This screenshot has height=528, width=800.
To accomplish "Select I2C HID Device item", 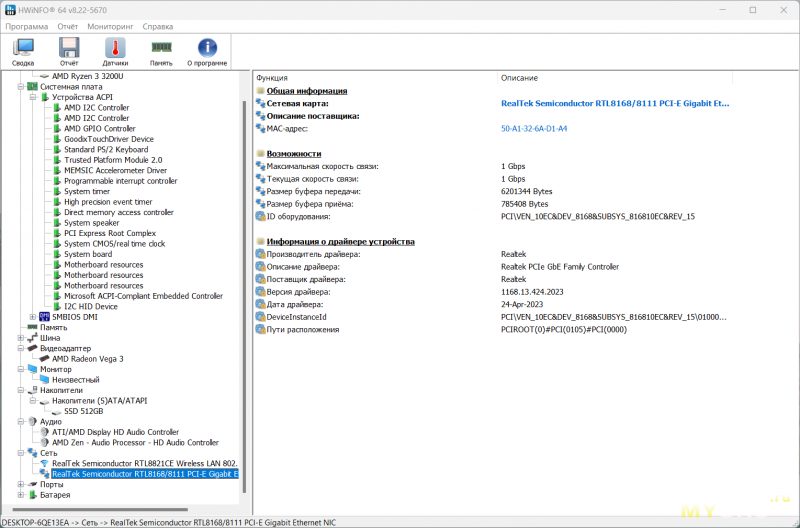I will 91,307.
